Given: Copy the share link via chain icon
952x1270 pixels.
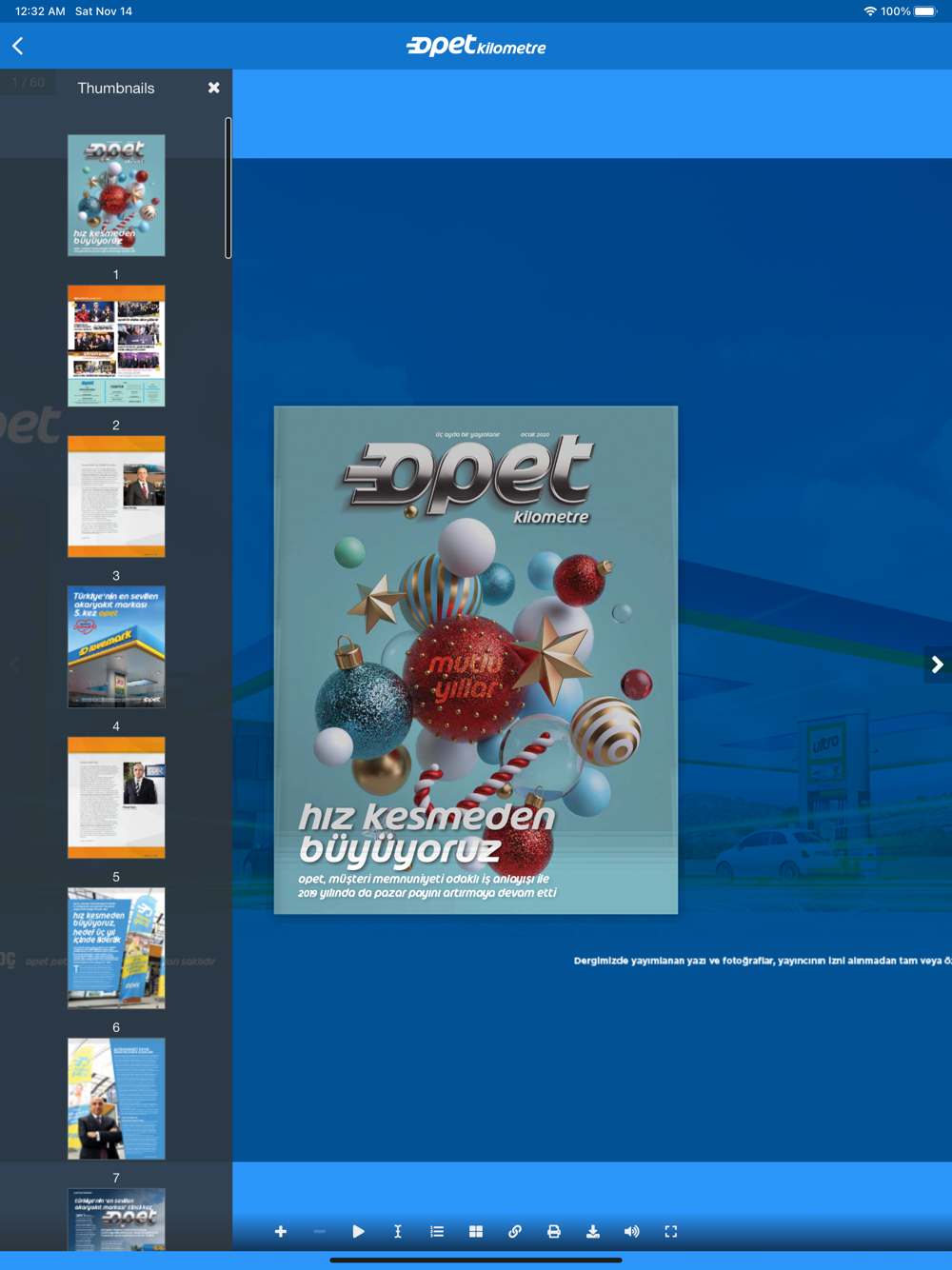Looking at the screenshot, I should [x=515, y=1232].
